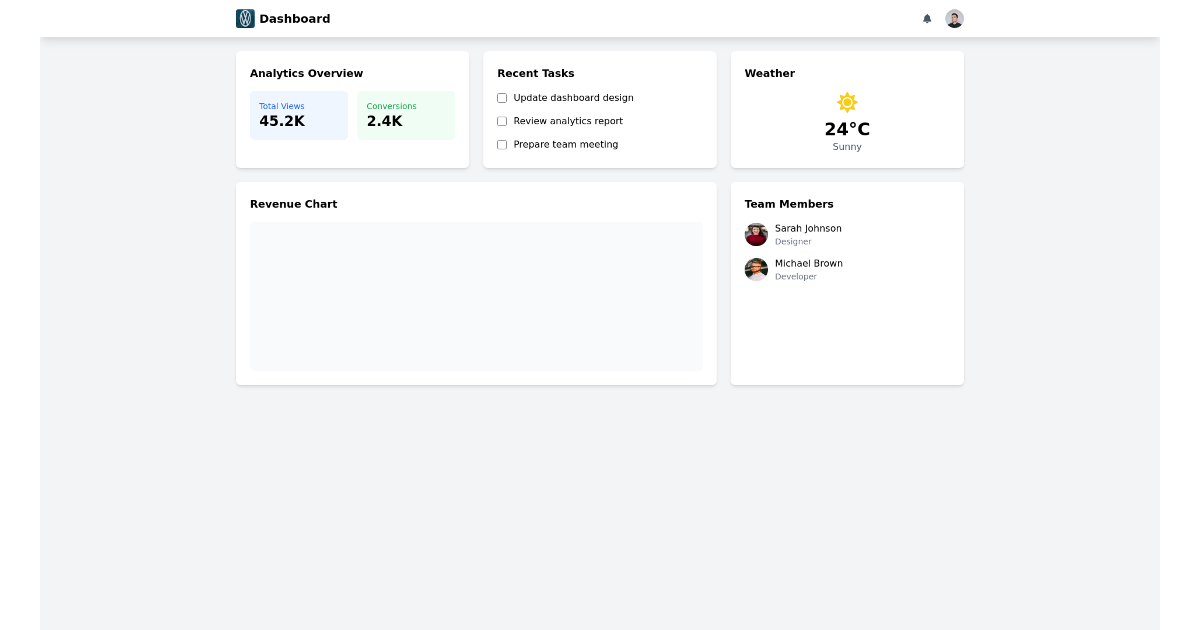Check the Update dashboard design task

click(502, 97)
